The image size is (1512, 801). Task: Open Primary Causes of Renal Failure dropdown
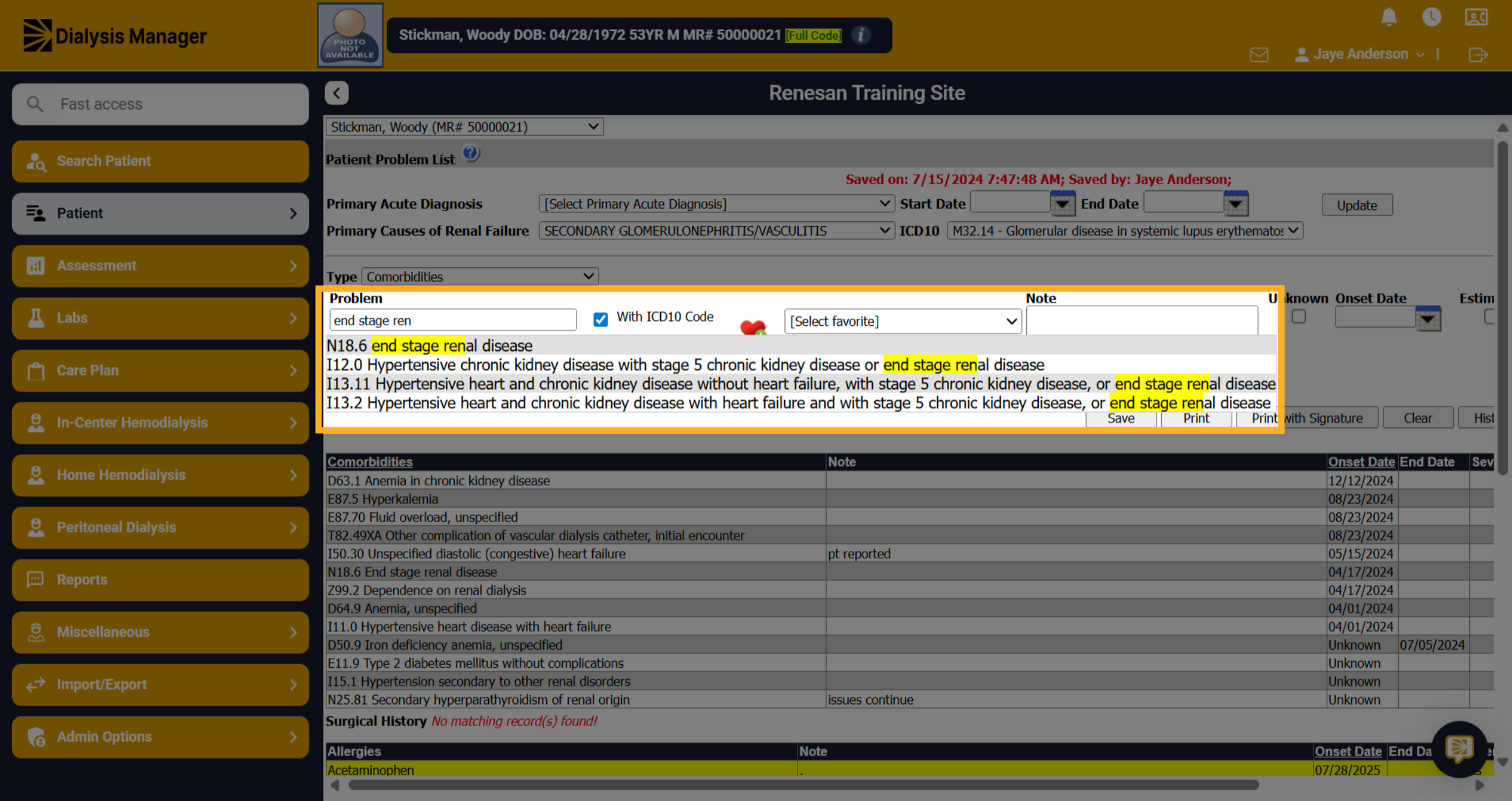pyautogui.click(x=716, y=231)
